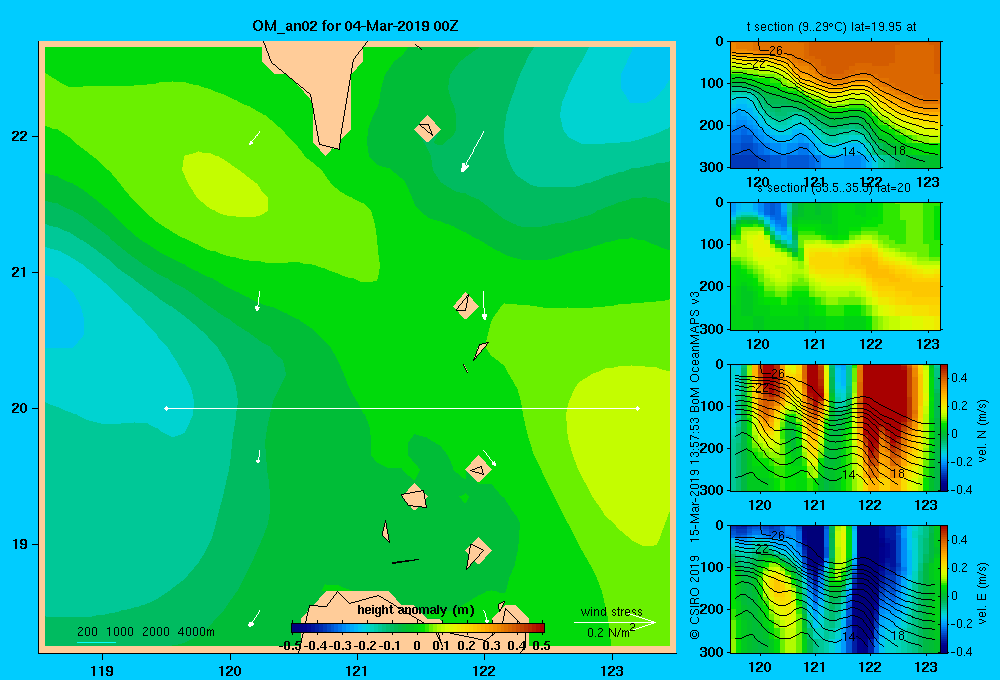Click the vel. E velocity color bar

pos(944,589)
